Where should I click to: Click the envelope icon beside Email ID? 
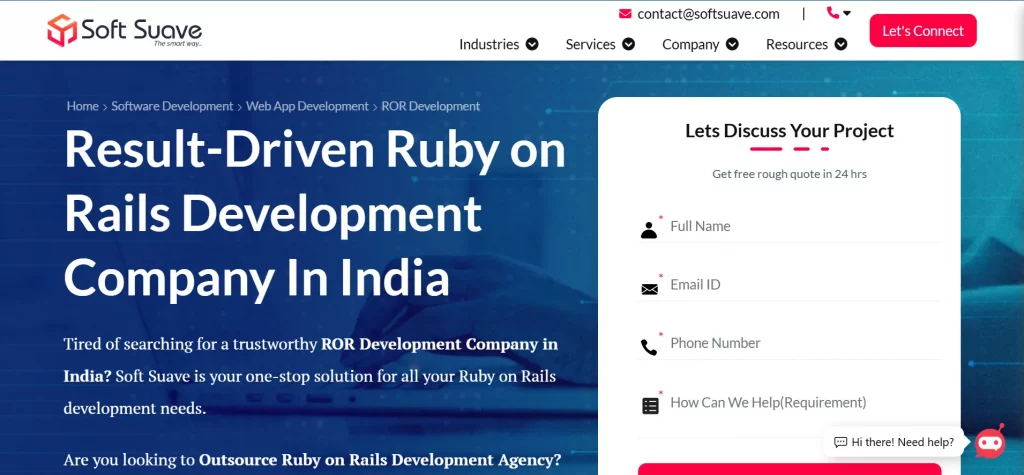coord(649,288)
